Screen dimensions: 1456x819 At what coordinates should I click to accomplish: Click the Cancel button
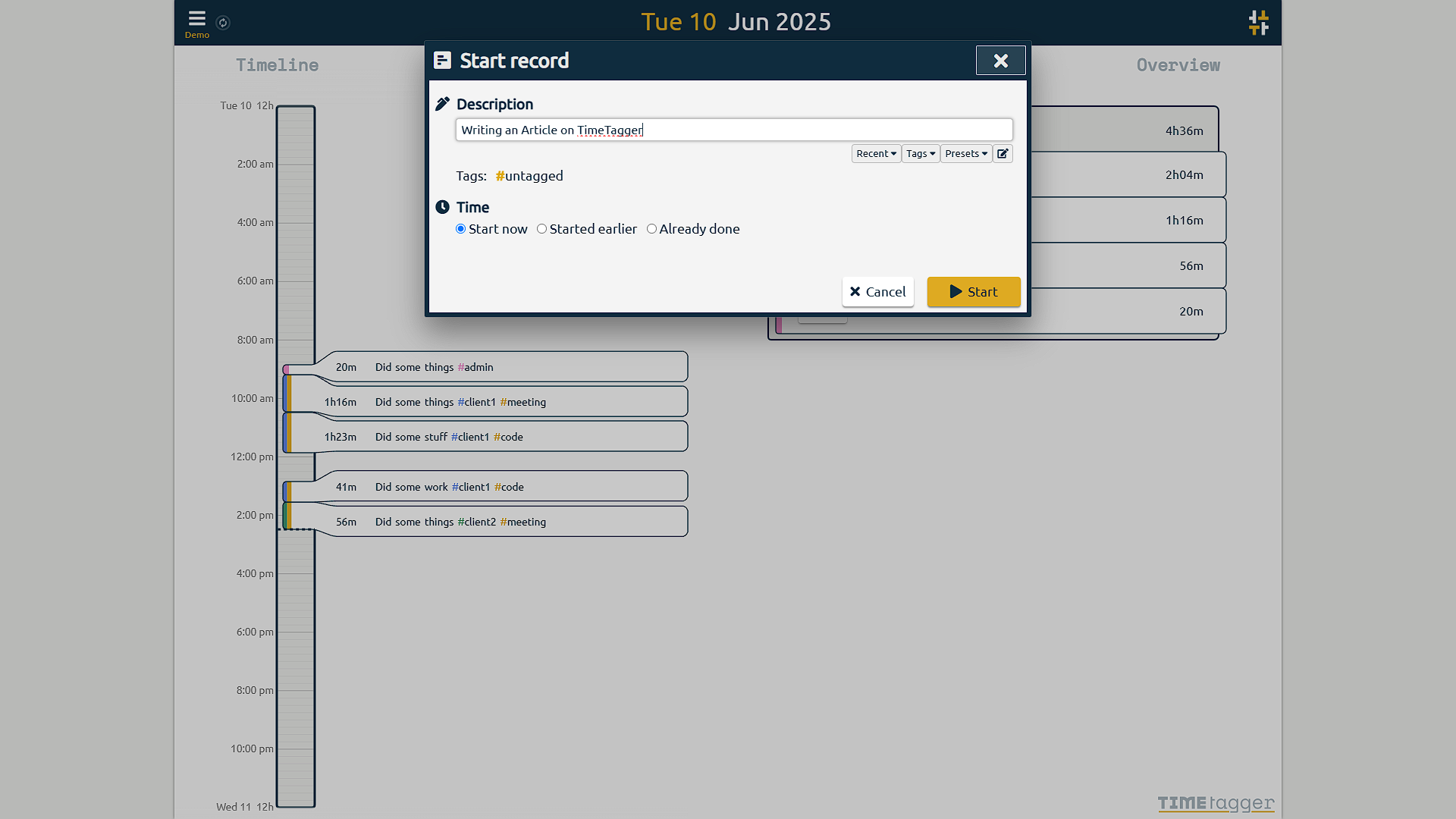(877, 292)
